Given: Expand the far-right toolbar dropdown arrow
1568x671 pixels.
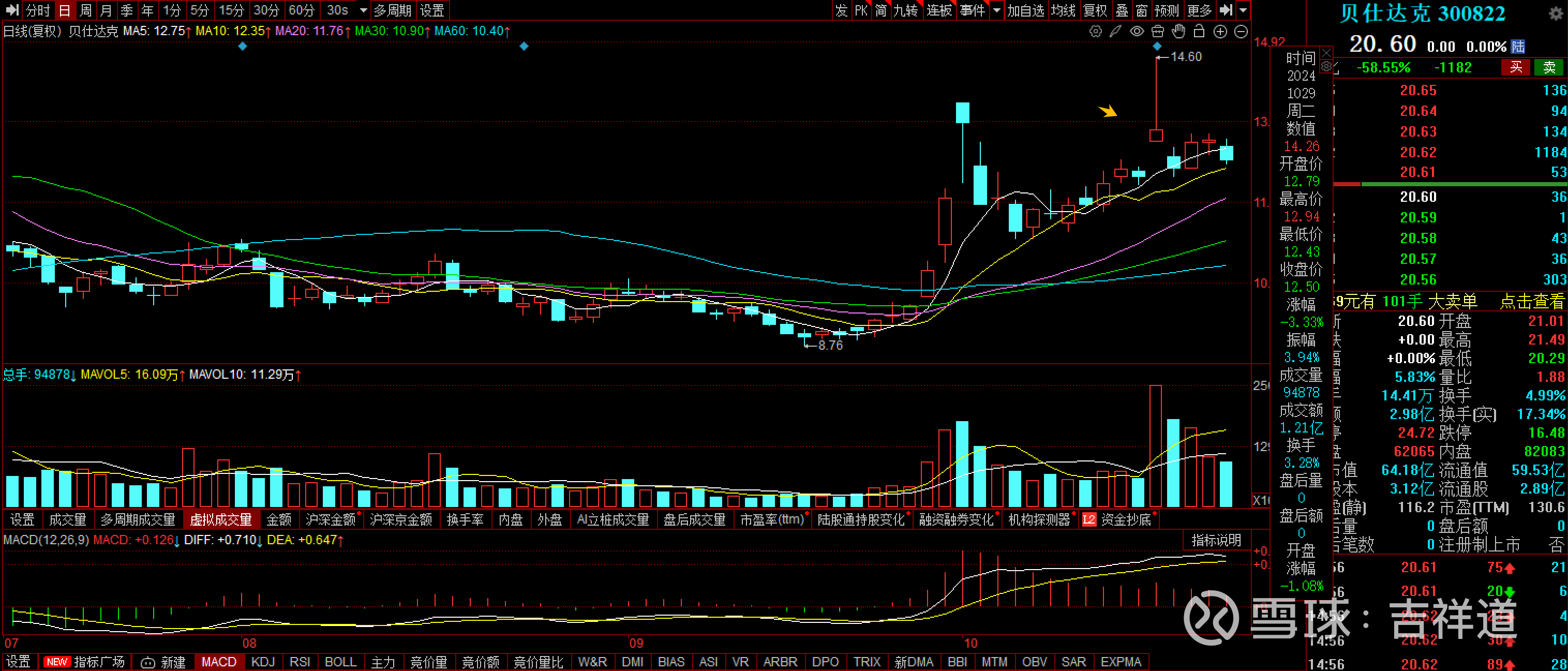Looking at the screenshot, I should tap(1244, 10).
